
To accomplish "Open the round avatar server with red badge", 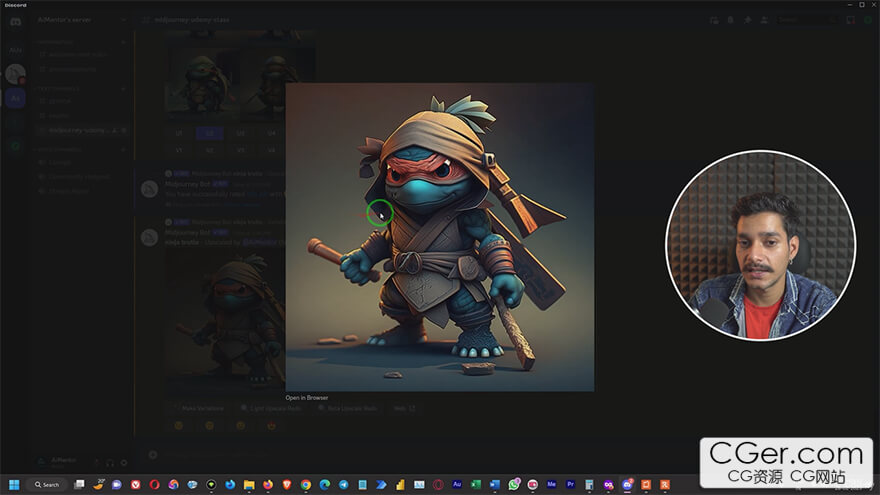I will coord(15,74).
